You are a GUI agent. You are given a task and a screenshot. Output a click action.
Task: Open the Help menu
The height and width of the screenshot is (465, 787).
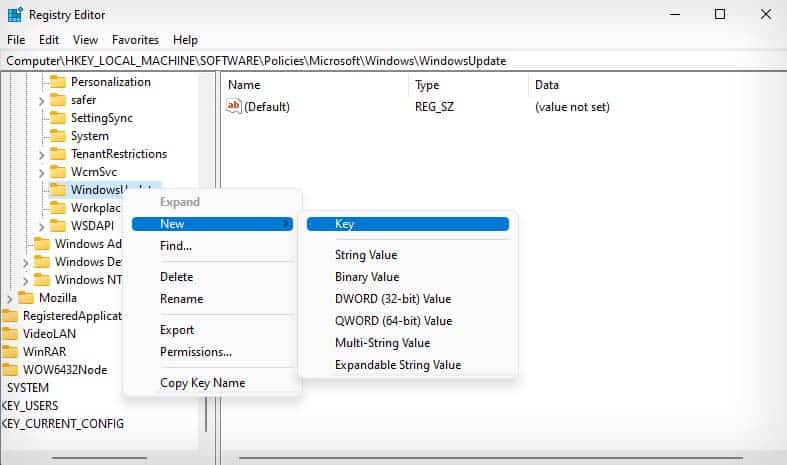click(x=185, y=40)
